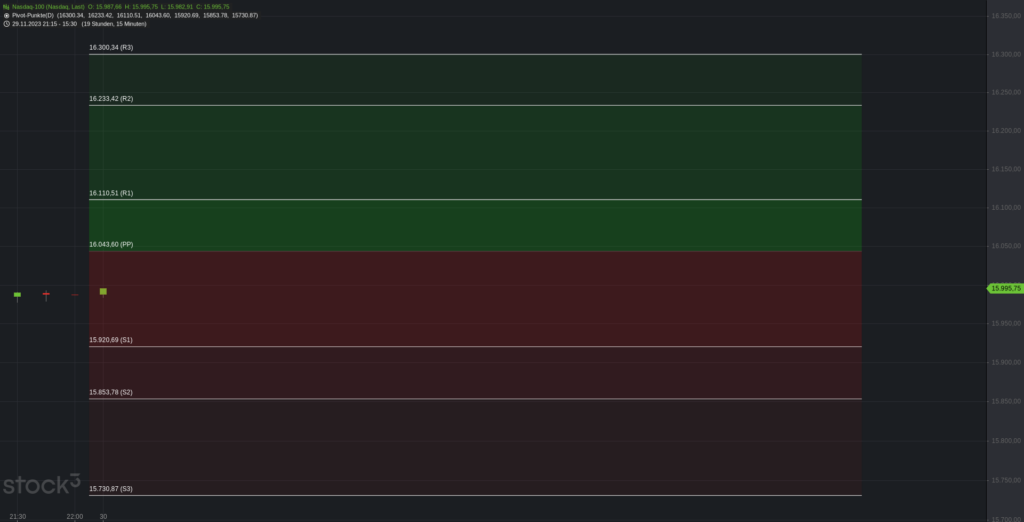This screenshot has height=522, width=1024.
Task: Click the stock3 watermark logo
Action: point(41,485)
